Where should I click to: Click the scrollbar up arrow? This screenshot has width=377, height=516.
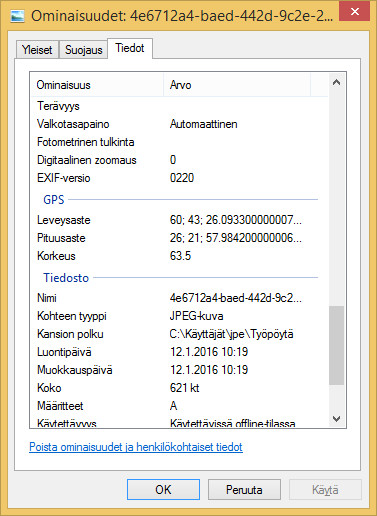(x=336, y=82)
